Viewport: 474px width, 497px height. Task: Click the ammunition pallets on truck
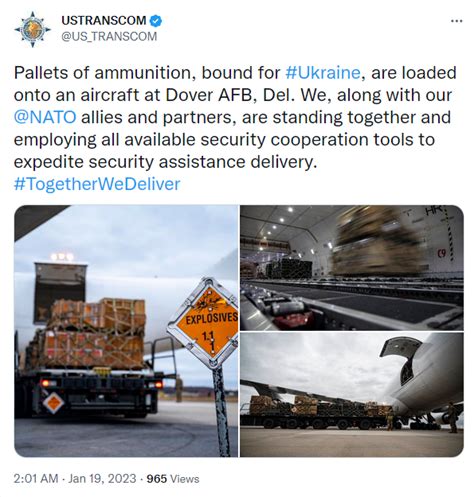click(92, 333)
